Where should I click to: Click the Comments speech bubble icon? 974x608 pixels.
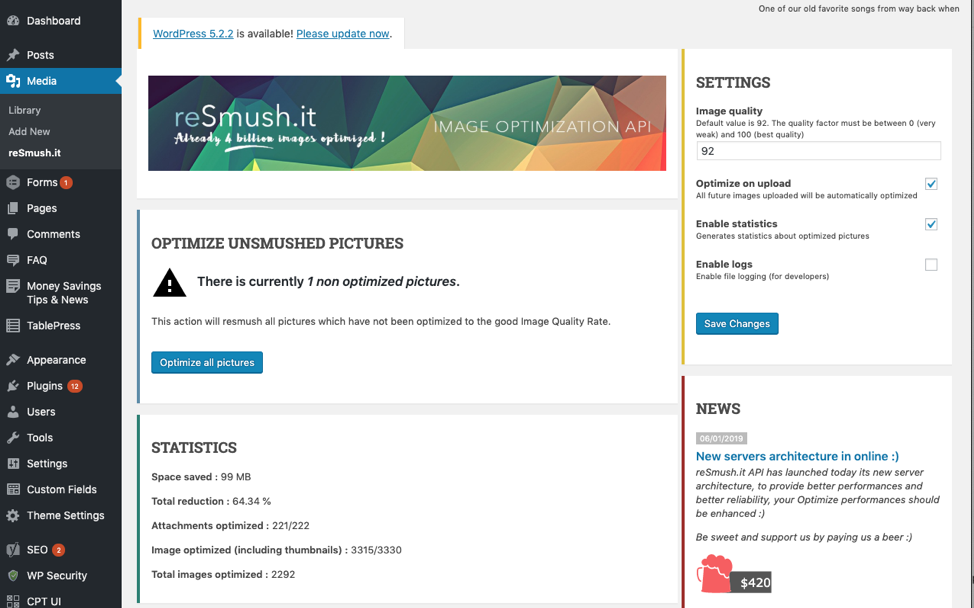coord(13,234)
